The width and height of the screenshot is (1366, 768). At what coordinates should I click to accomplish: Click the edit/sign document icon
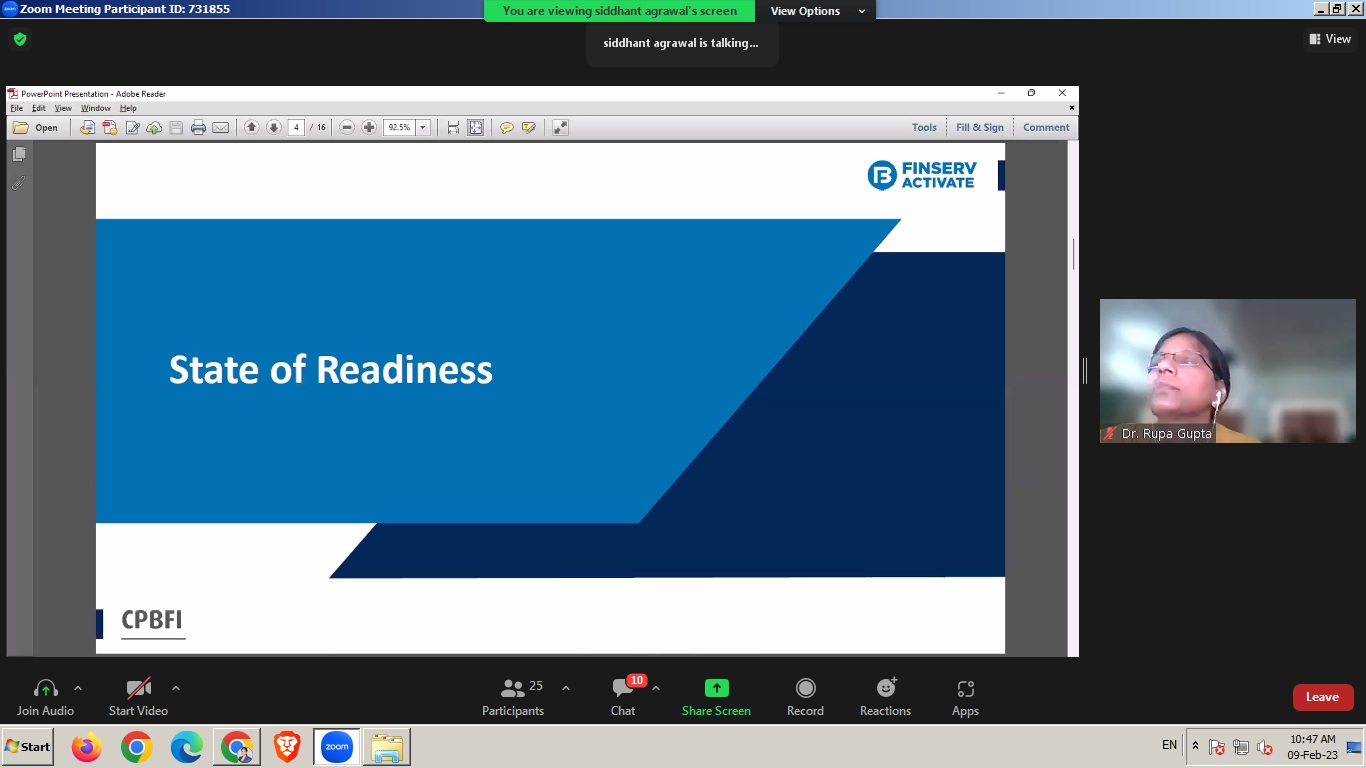coord(132,127)
